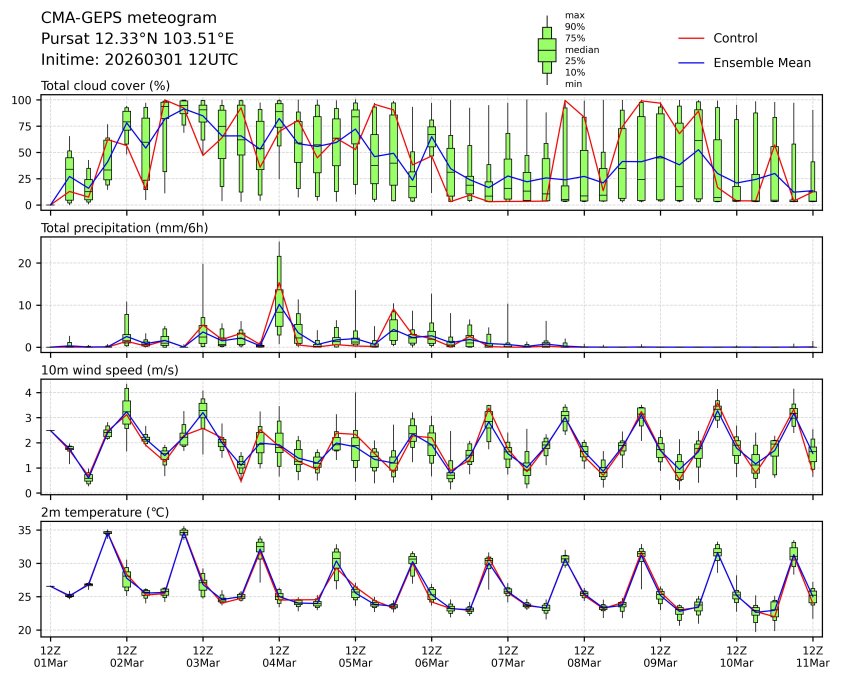The height and width of the screenshot is (680, 841).
Task: Select the "Control" legend label
Action: click(735, 38)
